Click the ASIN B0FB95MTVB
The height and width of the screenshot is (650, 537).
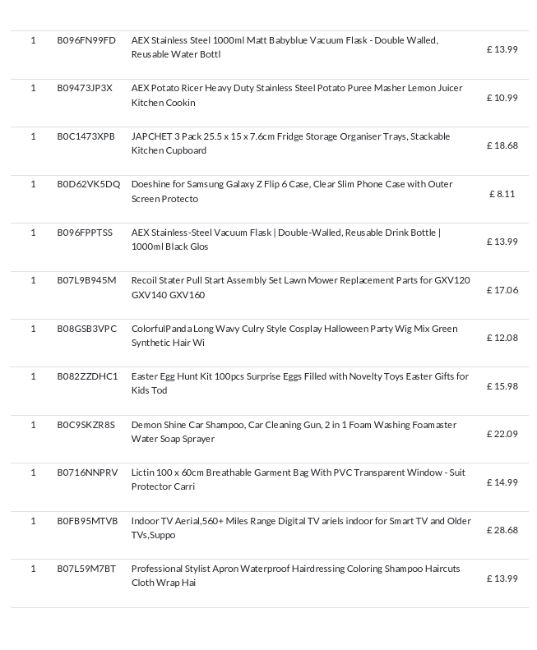87,521
